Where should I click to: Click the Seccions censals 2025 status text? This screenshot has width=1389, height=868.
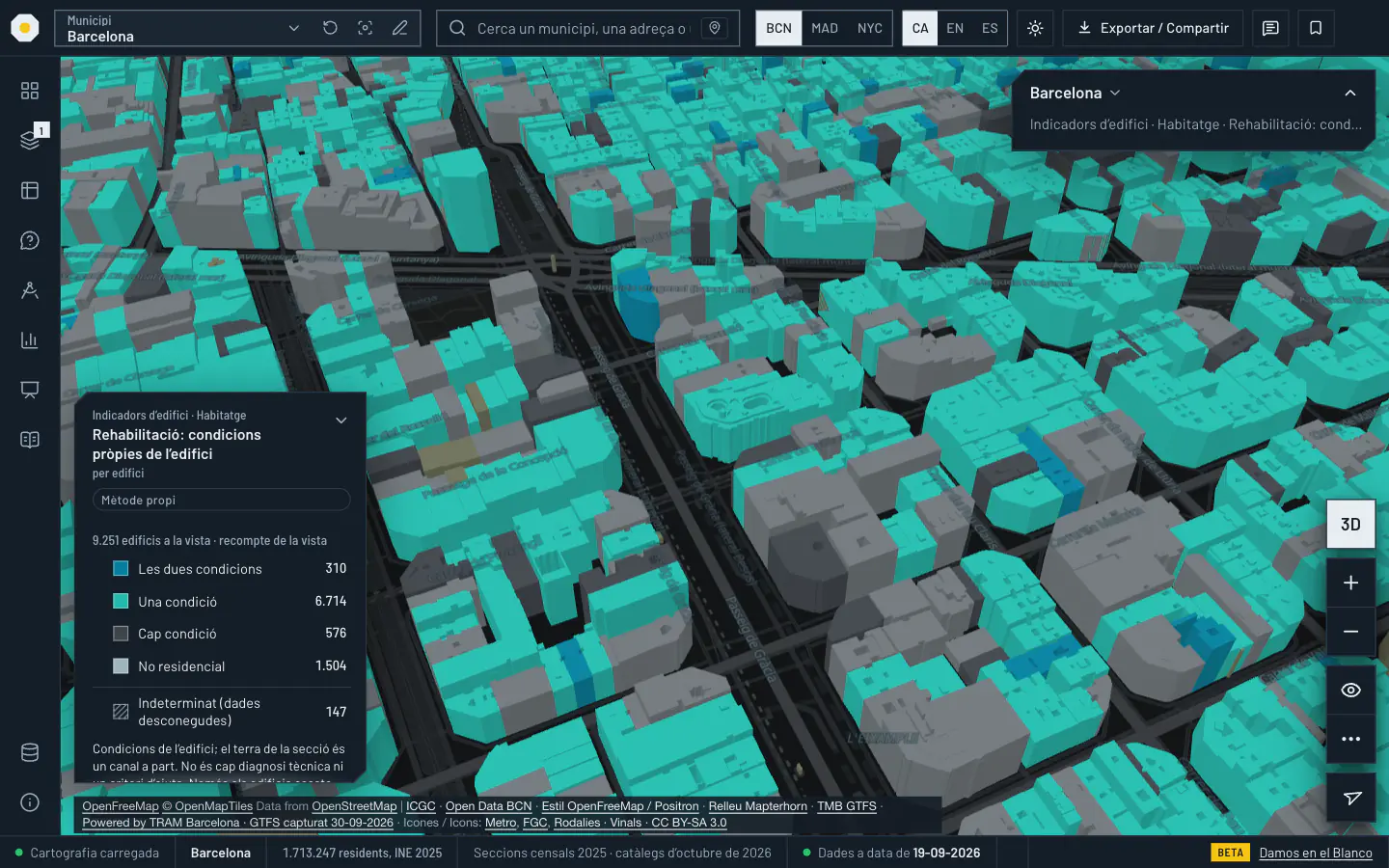tap(622, 853)
